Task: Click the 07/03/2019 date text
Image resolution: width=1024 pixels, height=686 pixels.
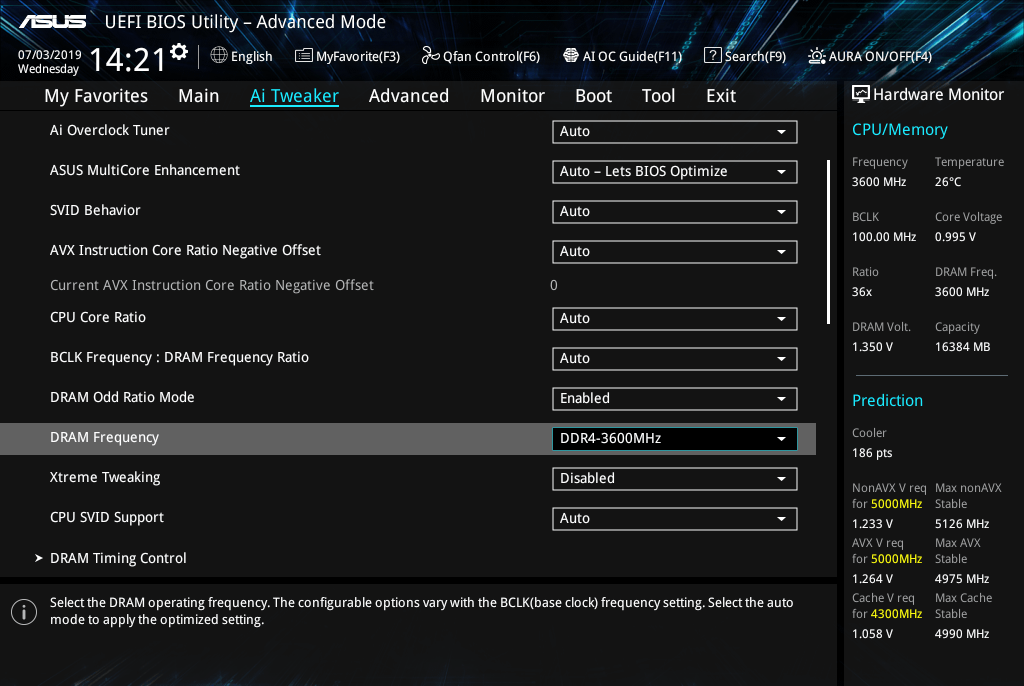Action: (49, 55)
